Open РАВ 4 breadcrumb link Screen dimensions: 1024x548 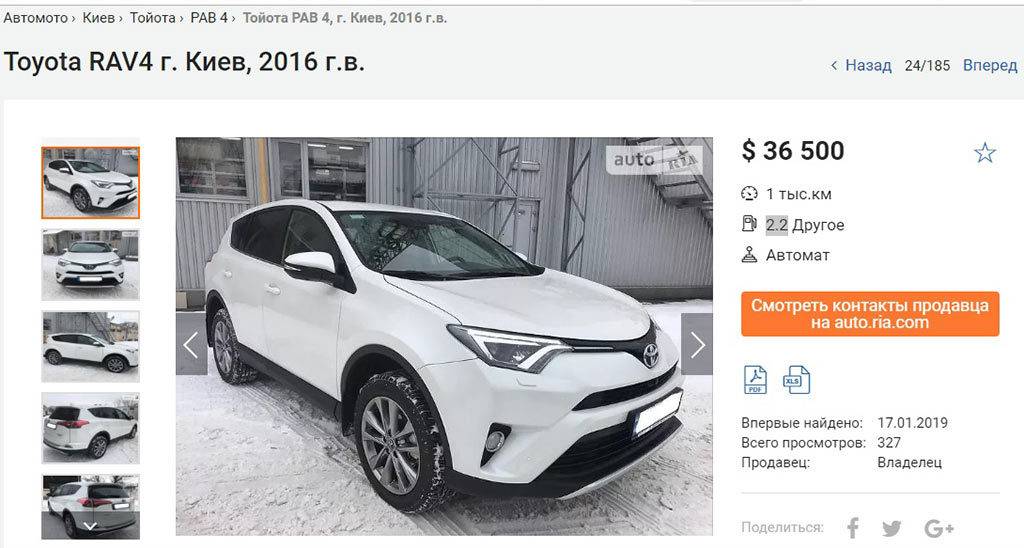coord(209,18)
